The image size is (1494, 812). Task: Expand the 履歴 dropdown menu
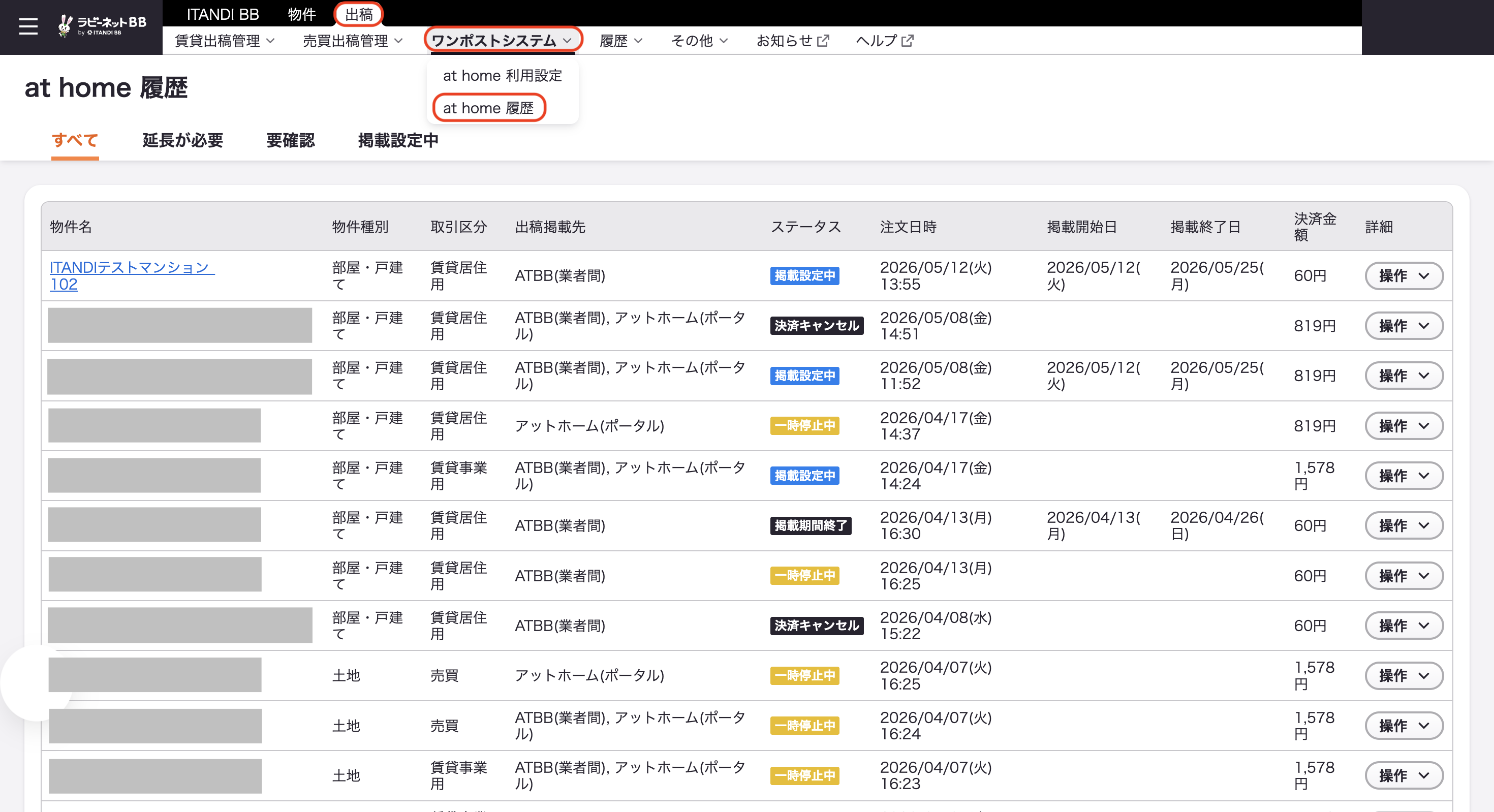coord(620,41)
